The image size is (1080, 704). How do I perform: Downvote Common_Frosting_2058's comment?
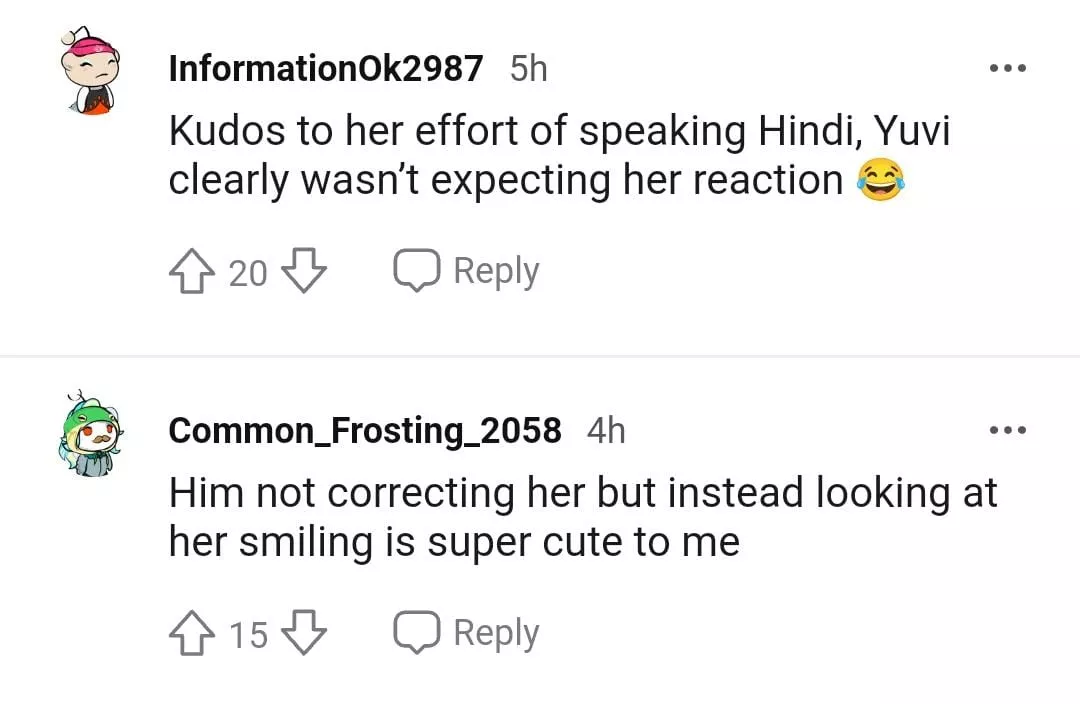click(305, 633)
